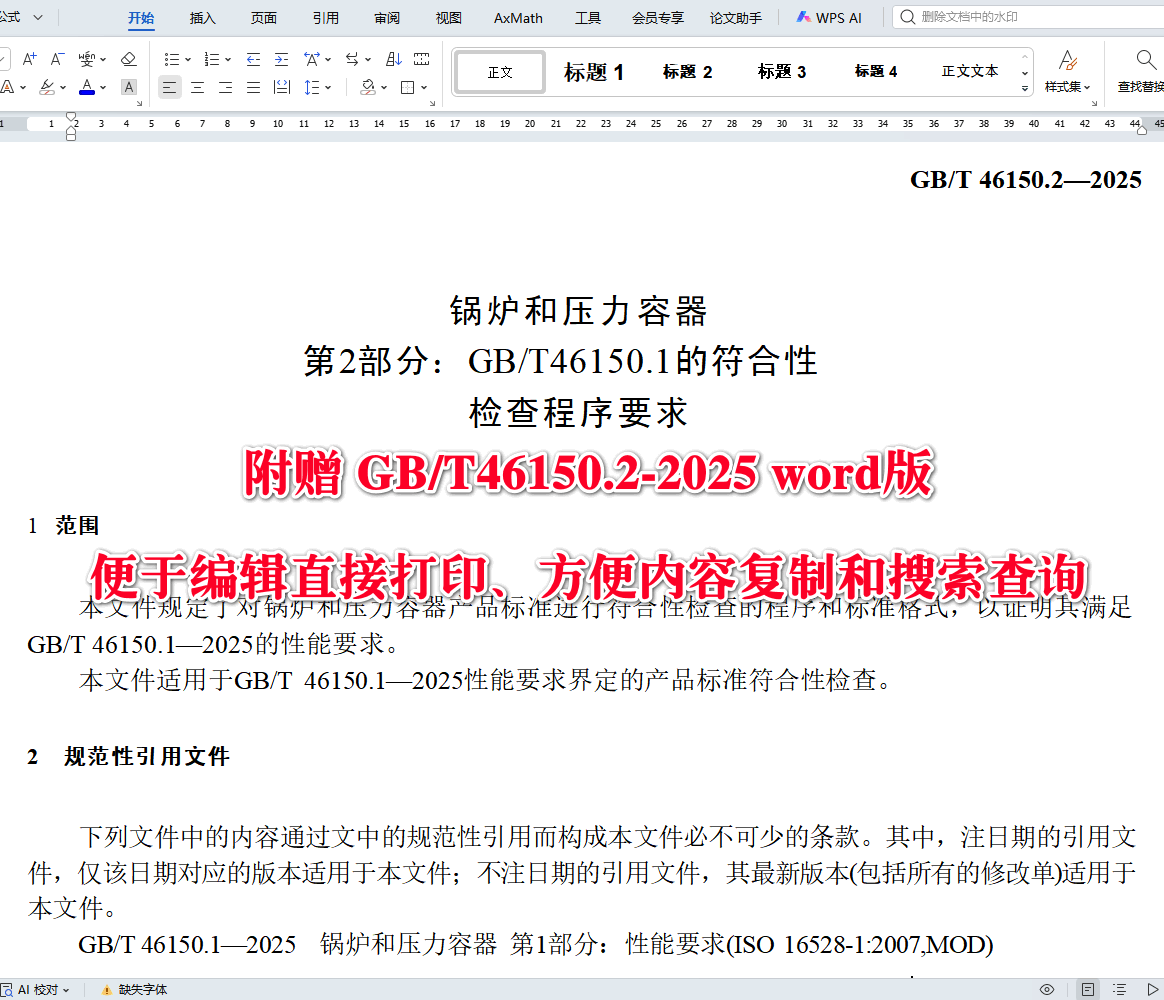Apply the 标题 3 style
Screen dimensions: 1164x1000
click(782, 72)
